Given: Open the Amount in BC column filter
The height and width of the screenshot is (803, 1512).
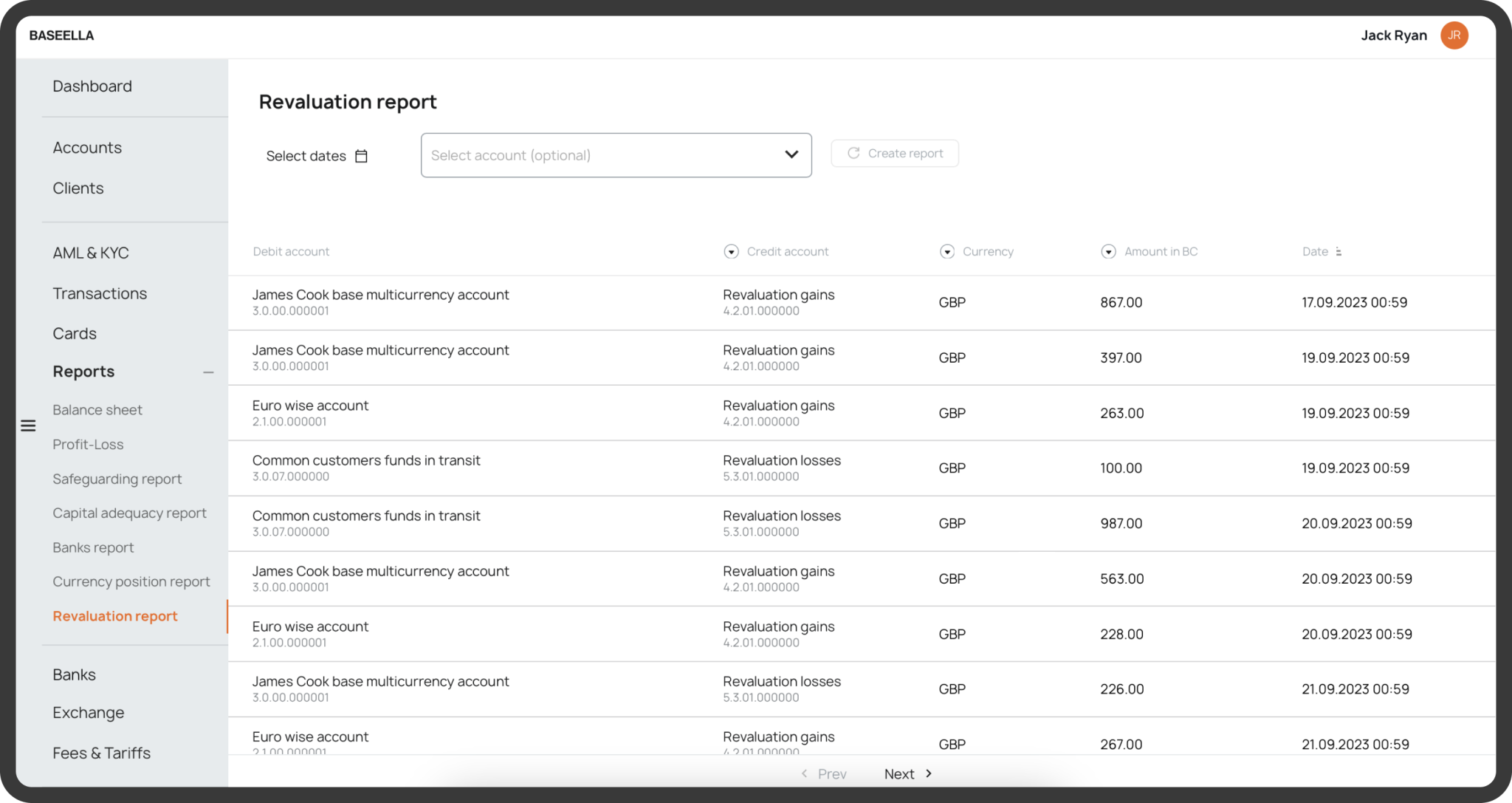Looking at the screenshot, I should pos(1108,251).
